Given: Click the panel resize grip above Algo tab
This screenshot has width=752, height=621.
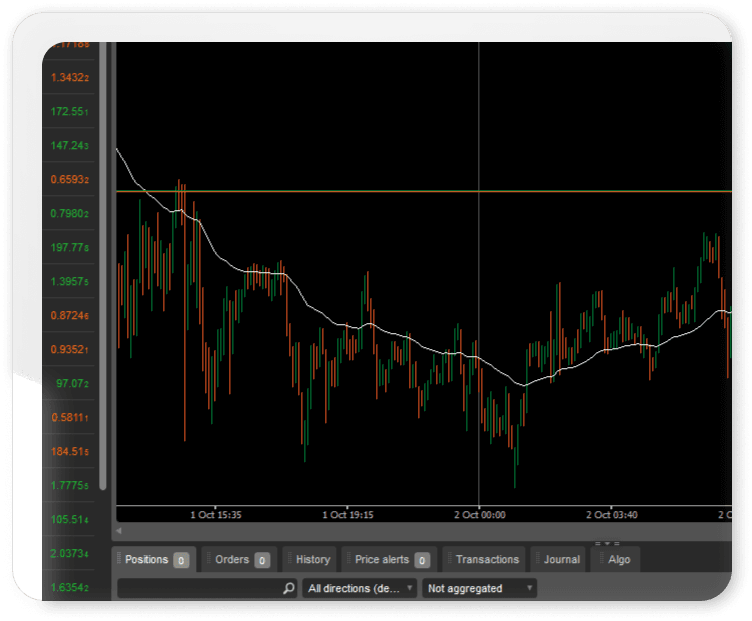Looking at the screenshot, I should [606, 544].
